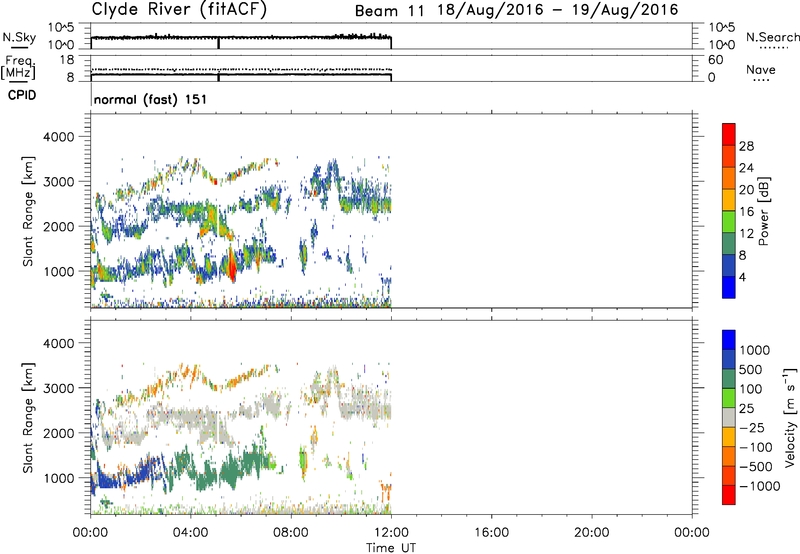Click the "−100" tick on Velocity colorbar
Viewport: 800px width, 554px height.
[x=756, y=447]
